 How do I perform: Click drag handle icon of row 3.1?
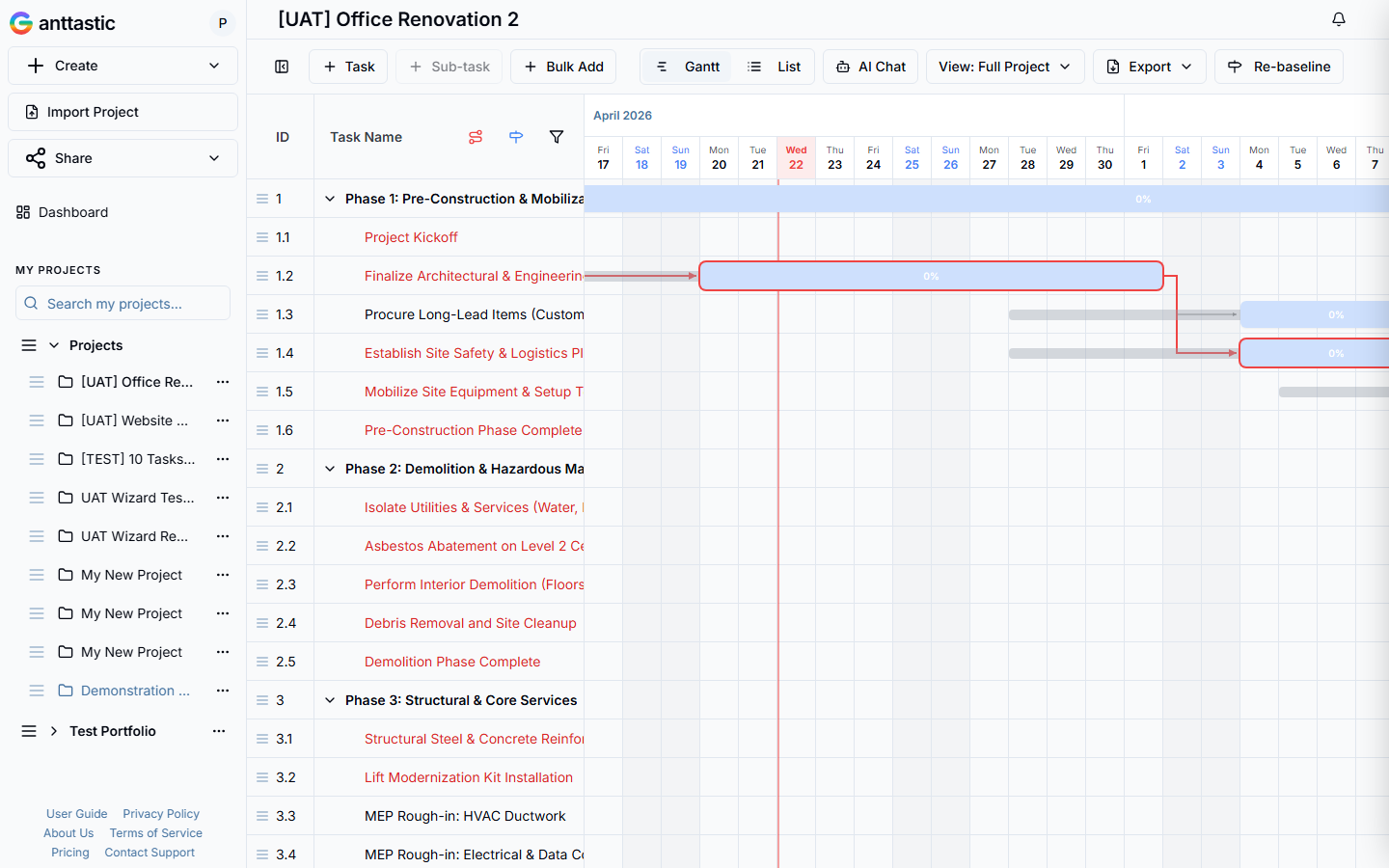[x=262, y=739]
